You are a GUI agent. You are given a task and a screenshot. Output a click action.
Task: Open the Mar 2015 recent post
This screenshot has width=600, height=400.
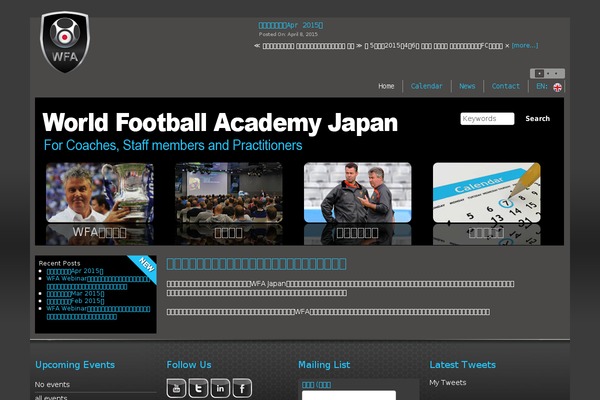(75, 294)
